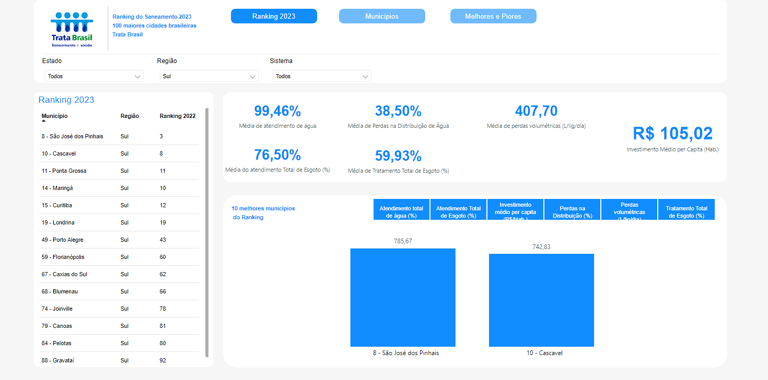The image size is (768, 380).
Task: Open the Melhores e Piores tab
Action: (x=493, y=16)
